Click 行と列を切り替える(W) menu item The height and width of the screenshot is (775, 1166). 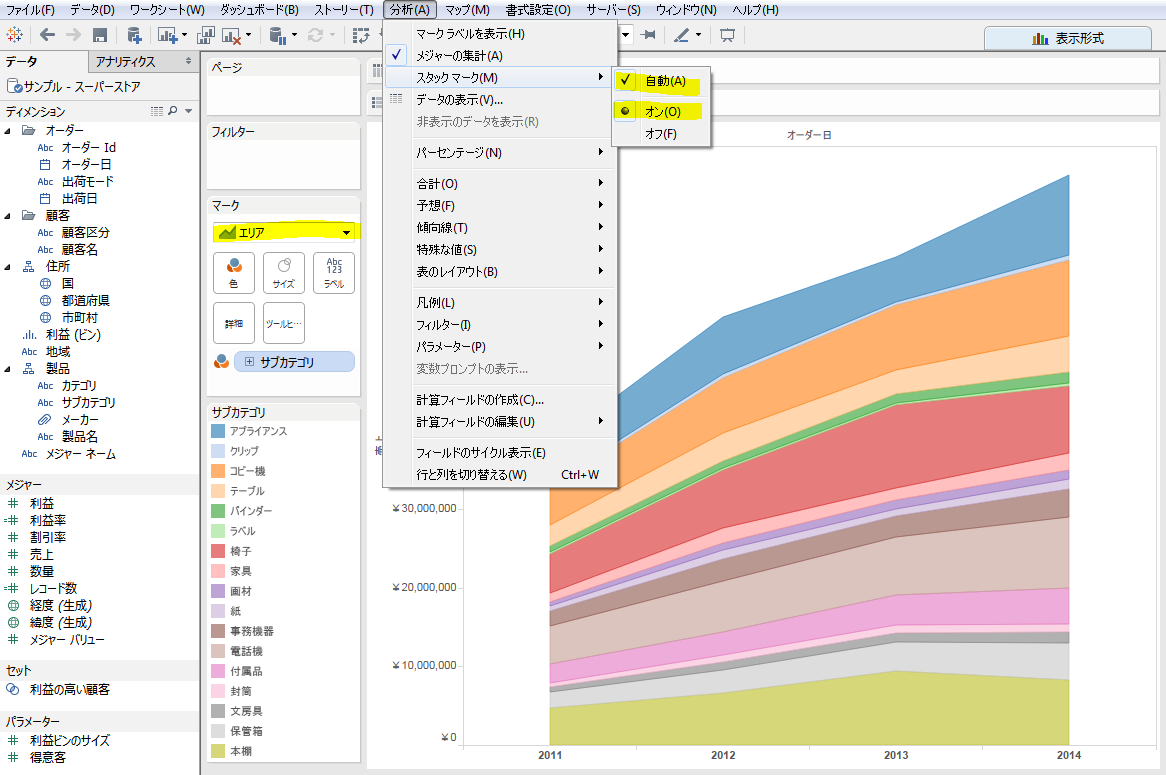(500, 475)
